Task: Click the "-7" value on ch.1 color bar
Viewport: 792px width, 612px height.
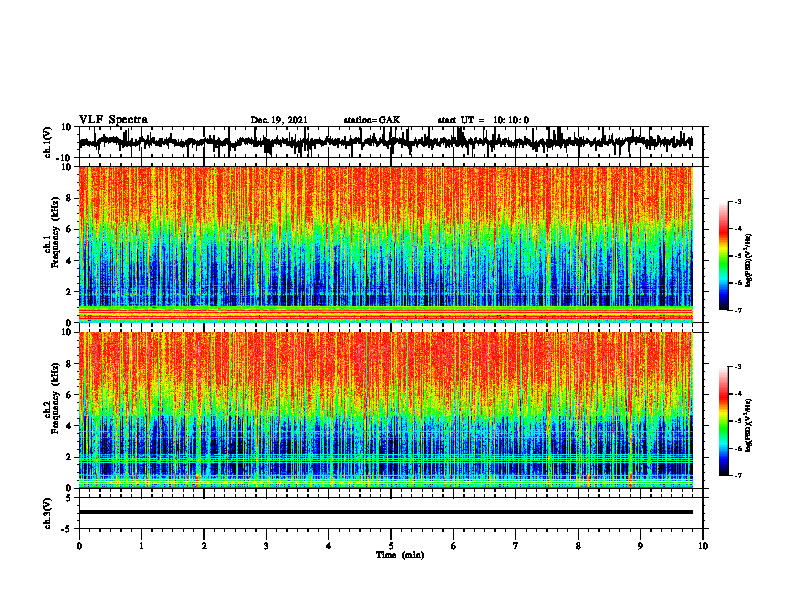Action: [738, 310]
